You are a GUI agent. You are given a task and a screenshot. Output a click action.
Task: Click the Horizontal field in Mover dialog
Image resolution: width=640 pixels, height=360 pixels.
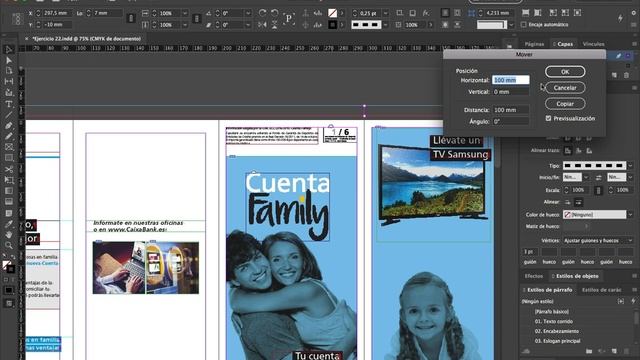[x=511, y=80]
